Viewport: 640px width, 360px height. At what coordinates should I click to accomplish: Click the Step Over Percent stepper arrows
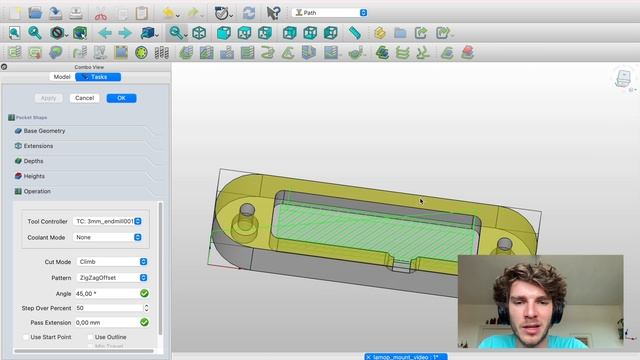[146, 308]
